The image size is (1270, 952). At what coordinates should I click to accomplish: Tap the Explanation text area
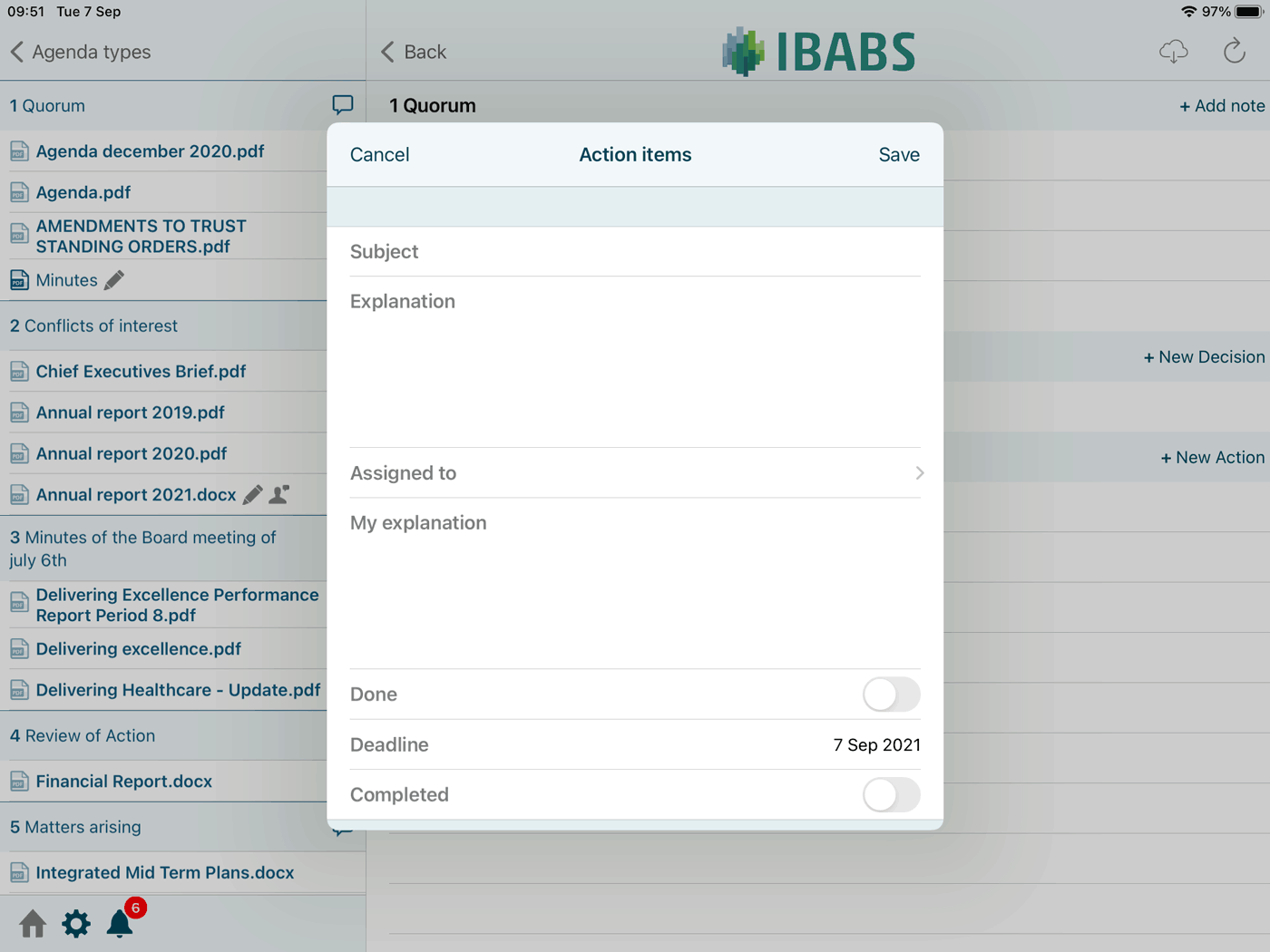point(635,362)
